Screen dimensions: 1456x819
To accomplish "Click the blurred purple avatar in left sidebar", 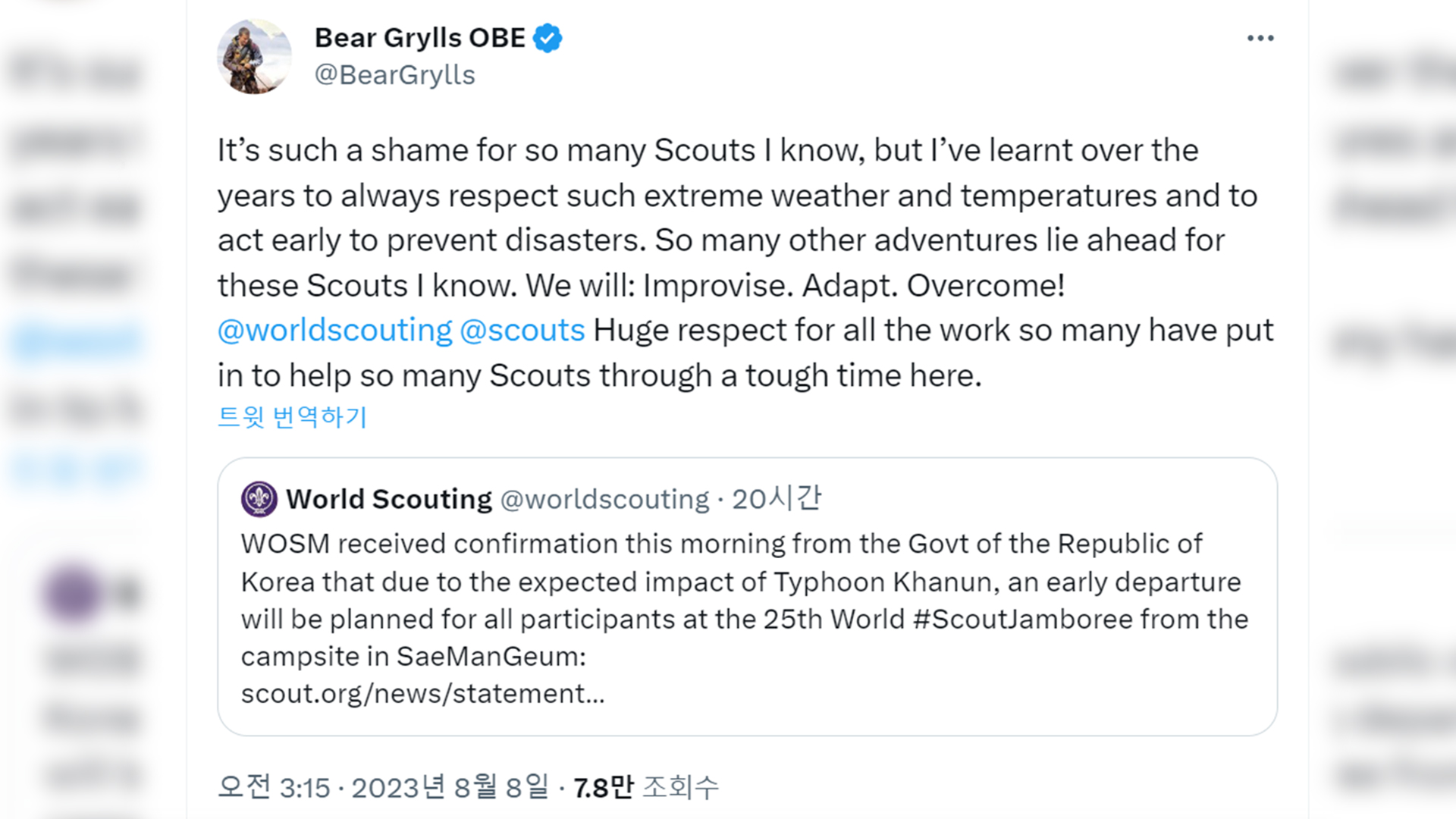I will pyautogui.click(x=73, y=593).
